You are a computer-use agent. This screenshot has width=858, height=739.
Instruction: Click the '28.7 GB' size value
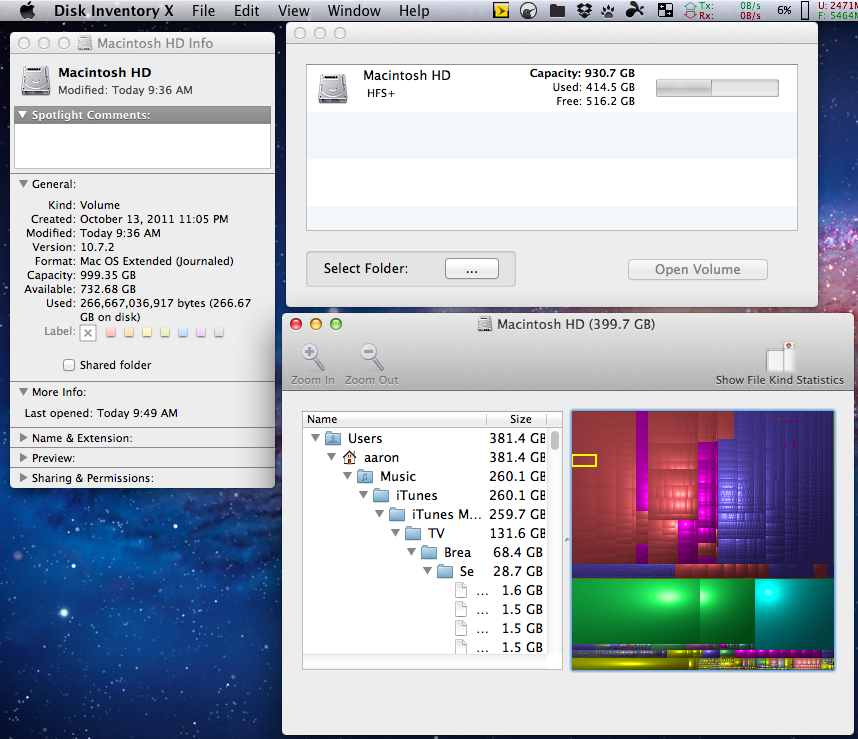[x=518, y=572]
